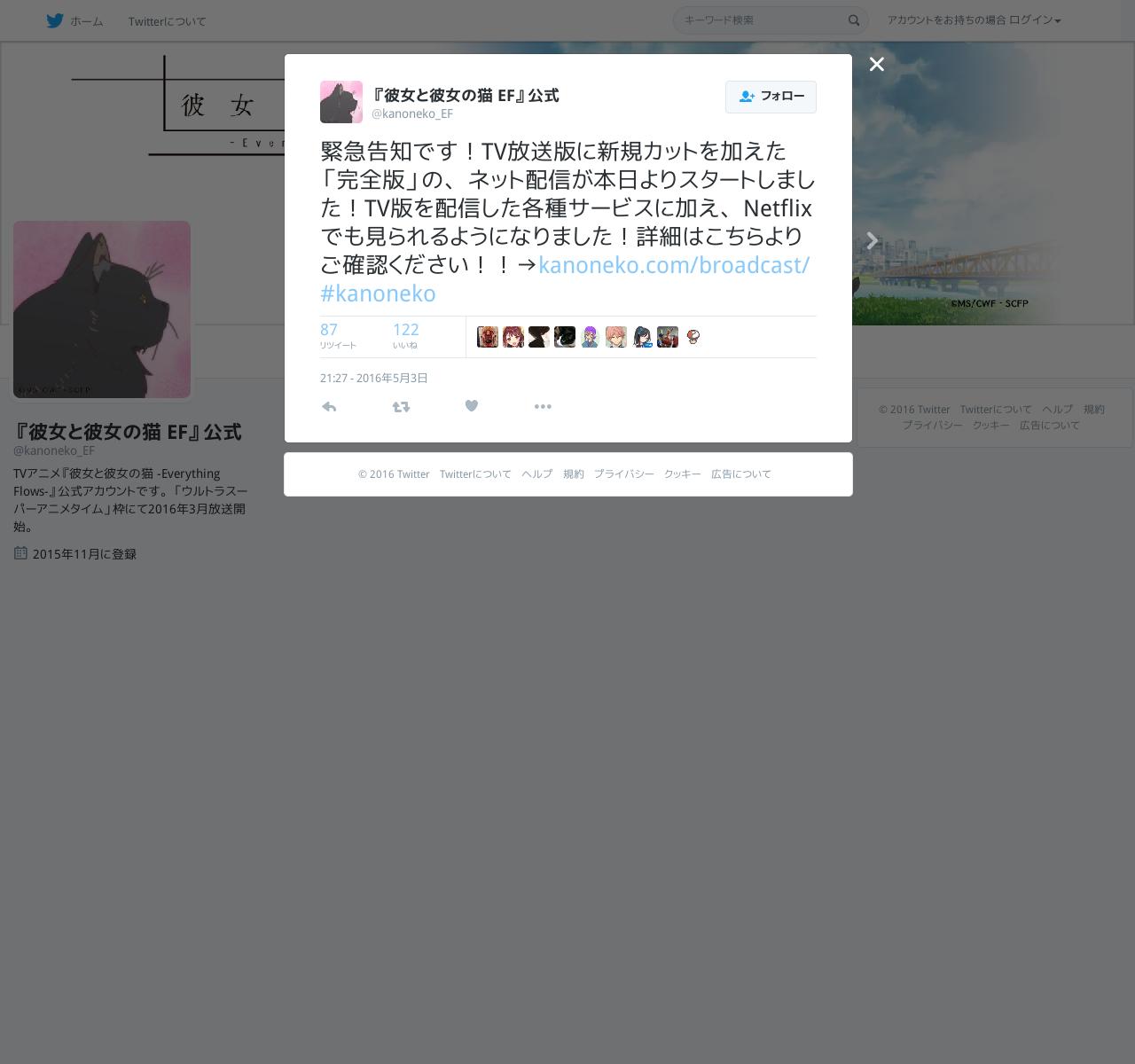Open the ホーム menu item
The height and width of the screenshot is (1064, 1135).
[x=86, y=21]
